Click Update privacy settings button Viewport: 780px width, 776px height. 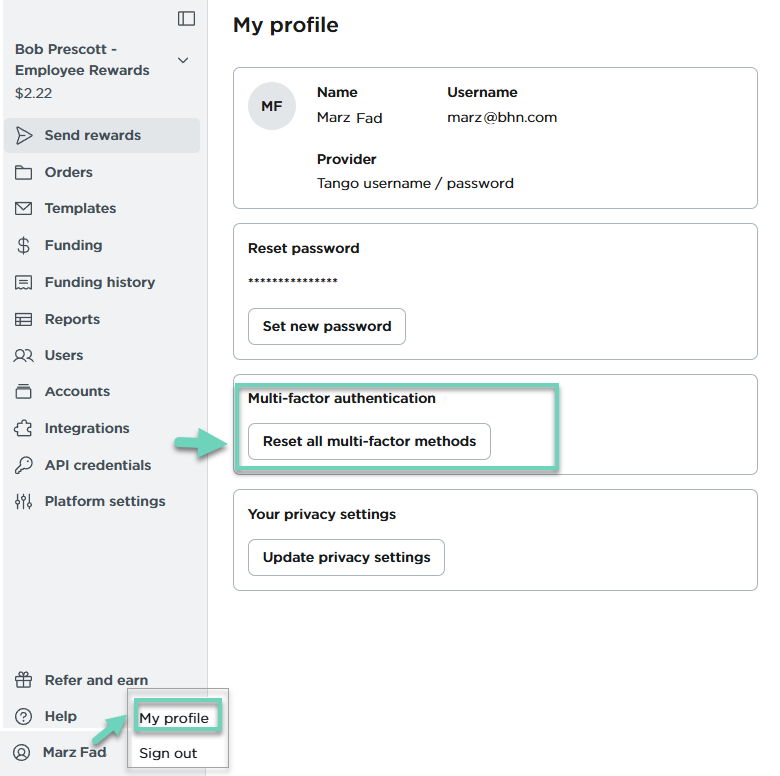click(346, 557)
